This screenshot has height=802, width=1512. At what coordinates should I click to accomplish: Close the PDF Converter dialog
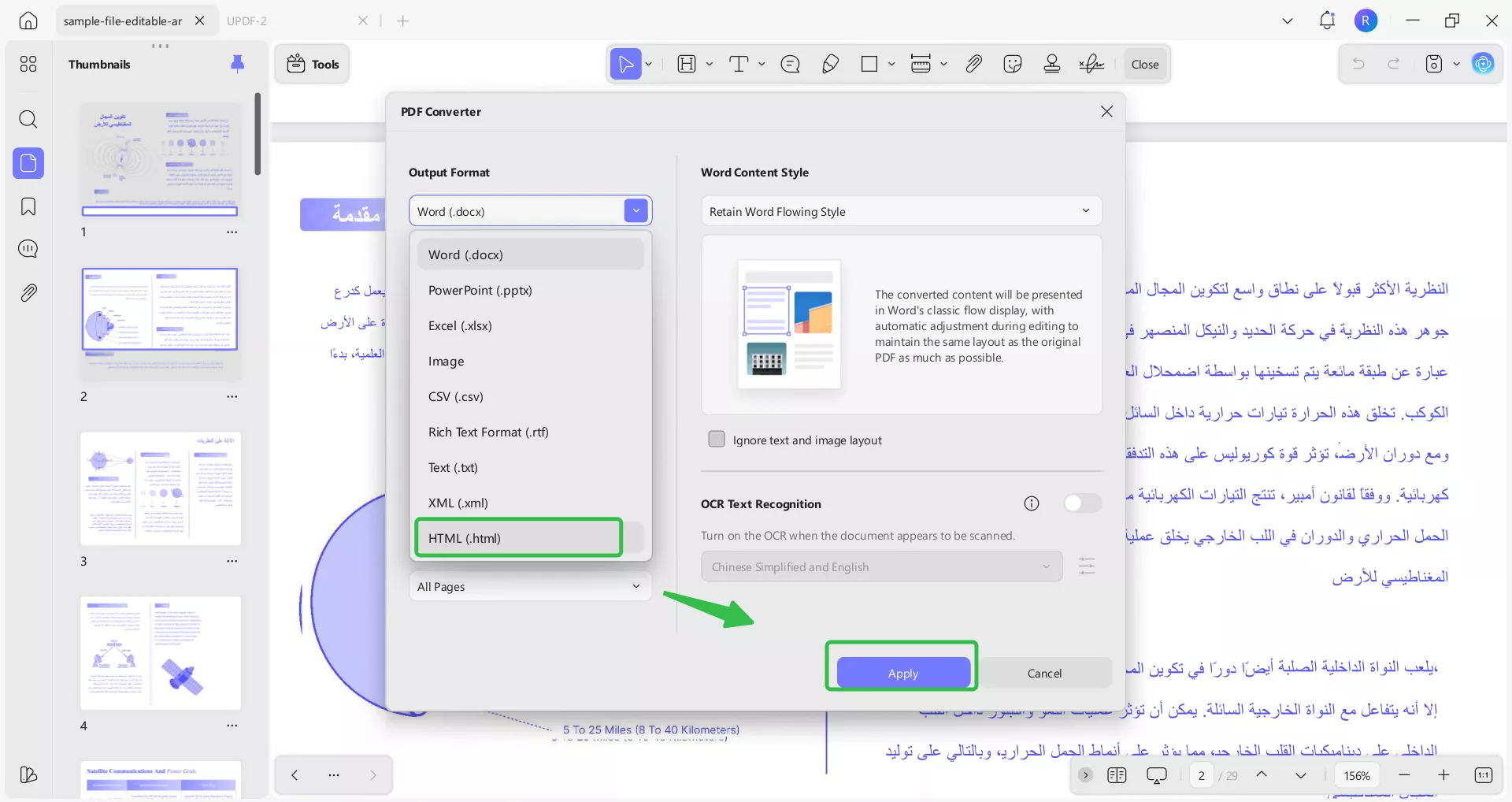(x=1106, y=111)
